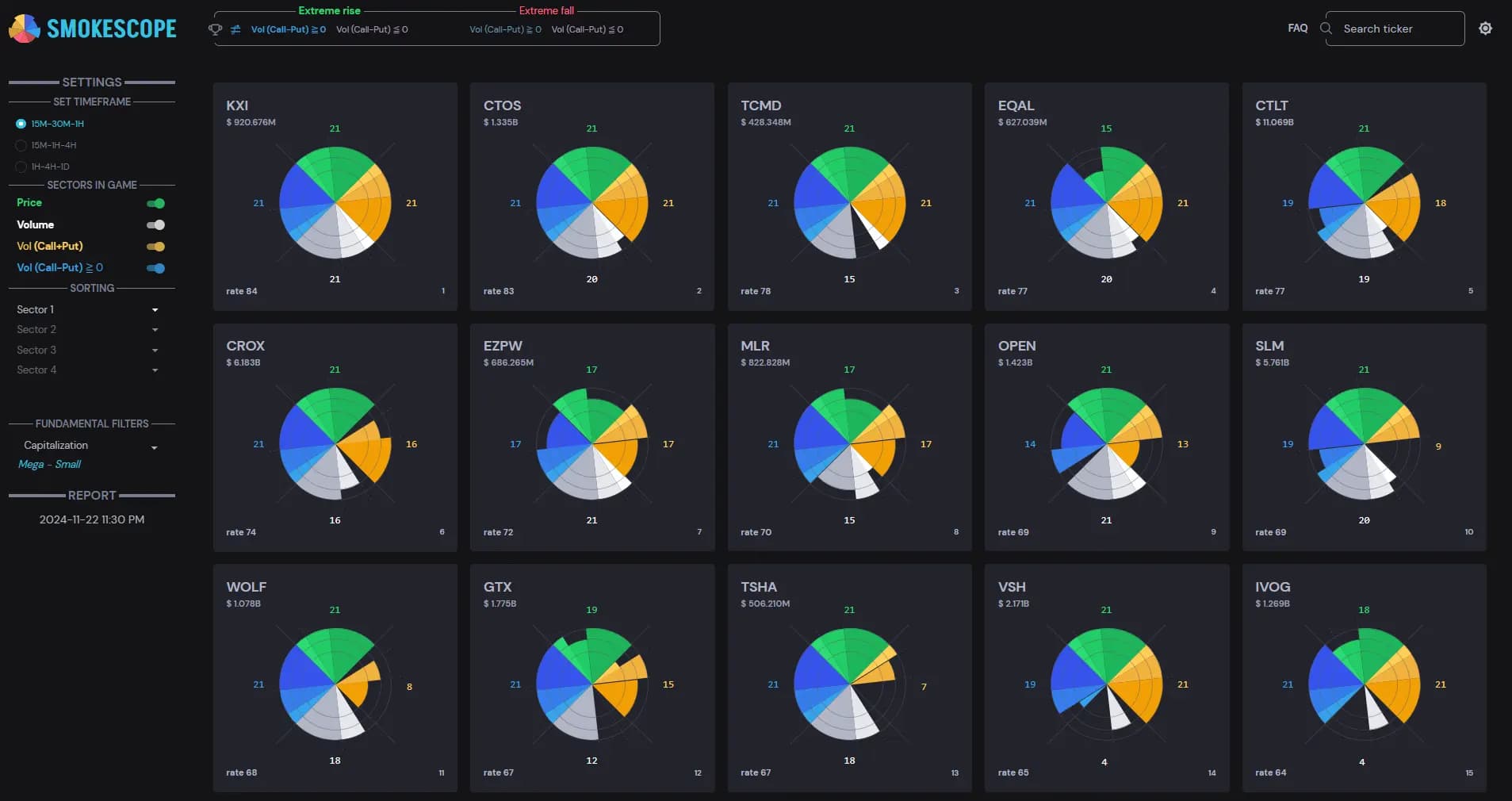The height and width of the screenshot is (801, 1512).
Task: Open the CTOS radial chart
Action: click(x=592, y=203)
